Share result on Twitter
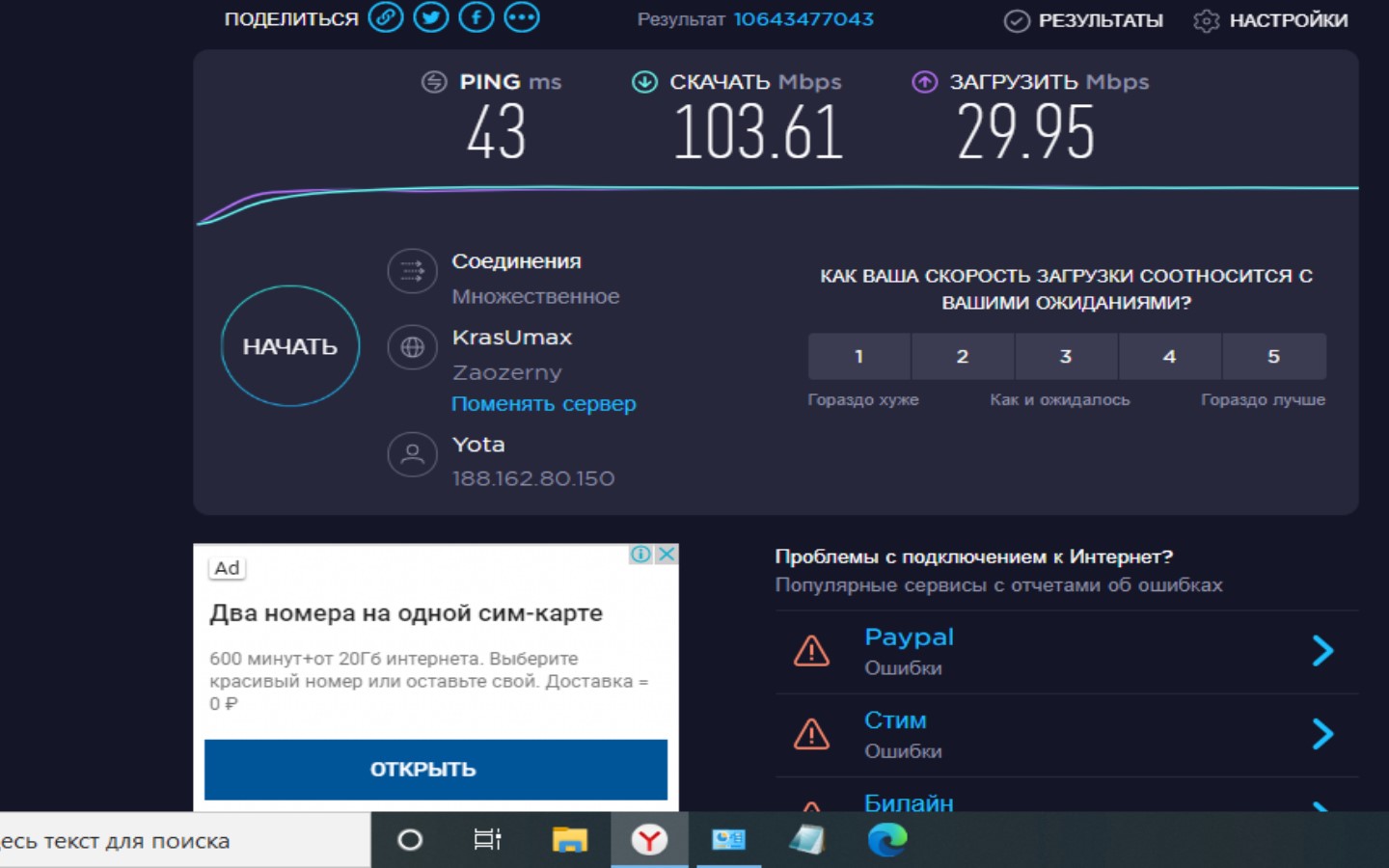1389x868 pixels. pos(431,17)
